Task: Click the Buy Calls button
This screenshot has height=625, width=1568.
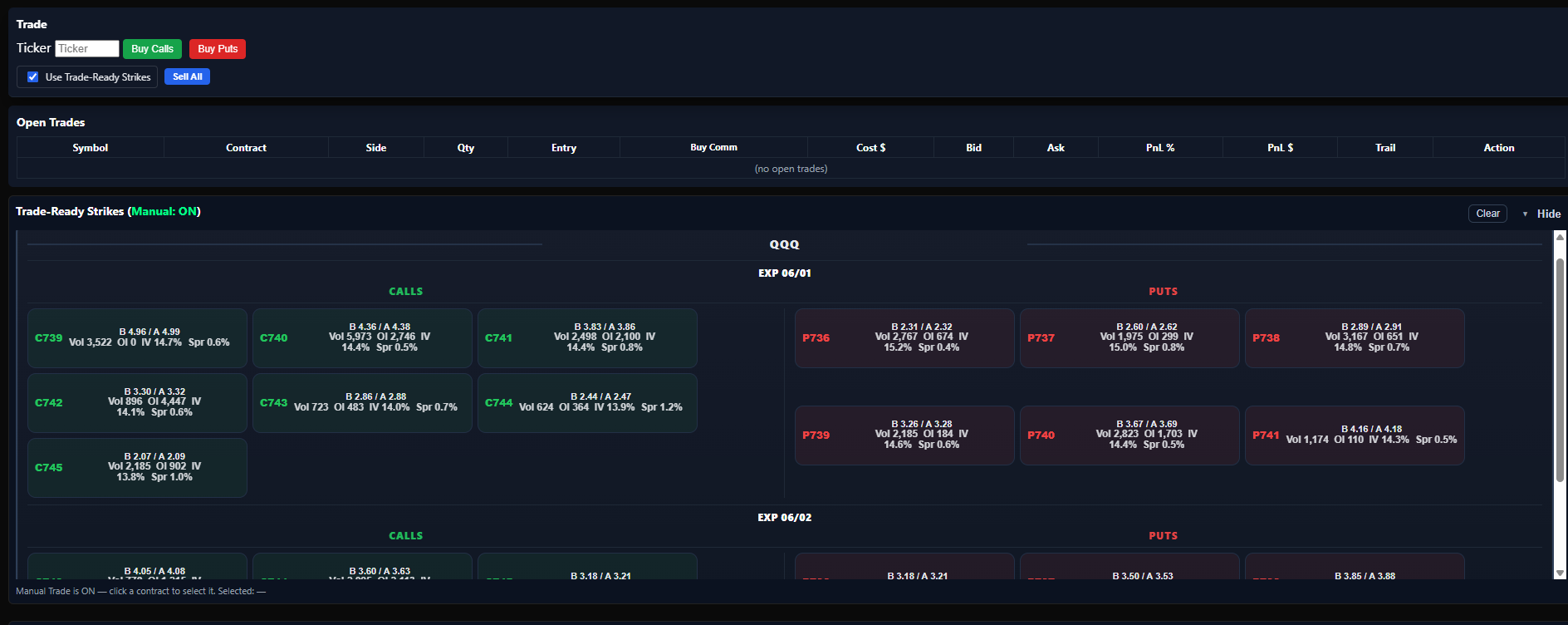Action: coord(152,49)
